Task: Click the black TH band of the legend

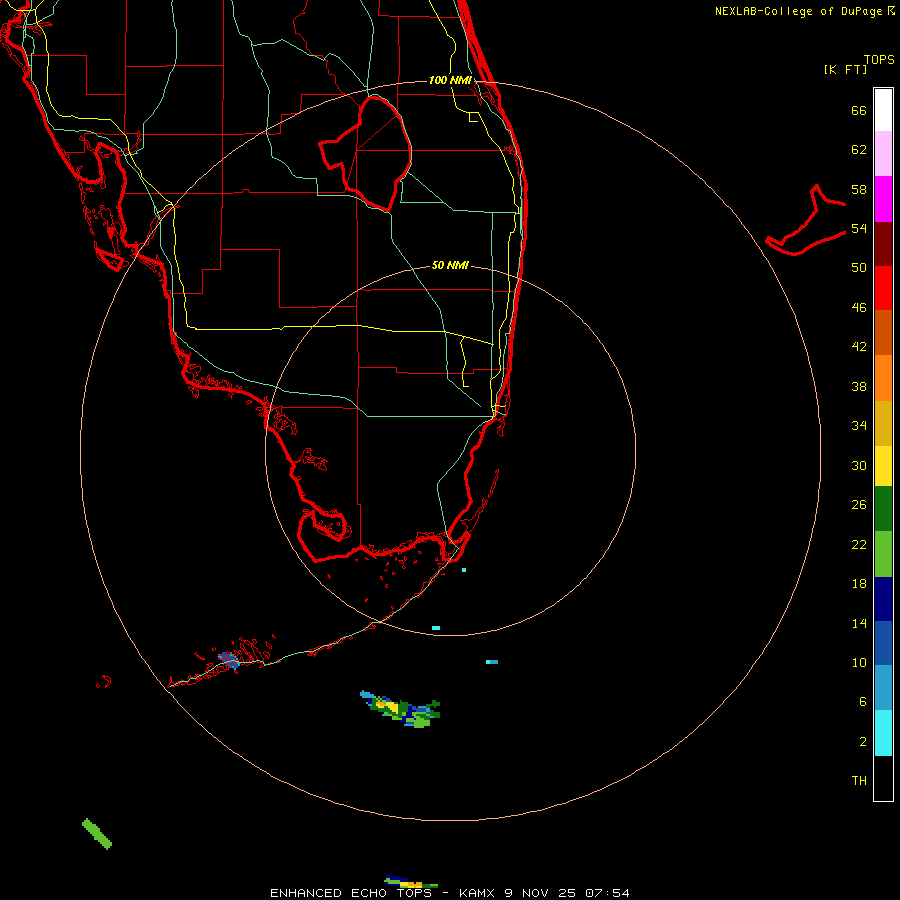Action: click(883, 778)
